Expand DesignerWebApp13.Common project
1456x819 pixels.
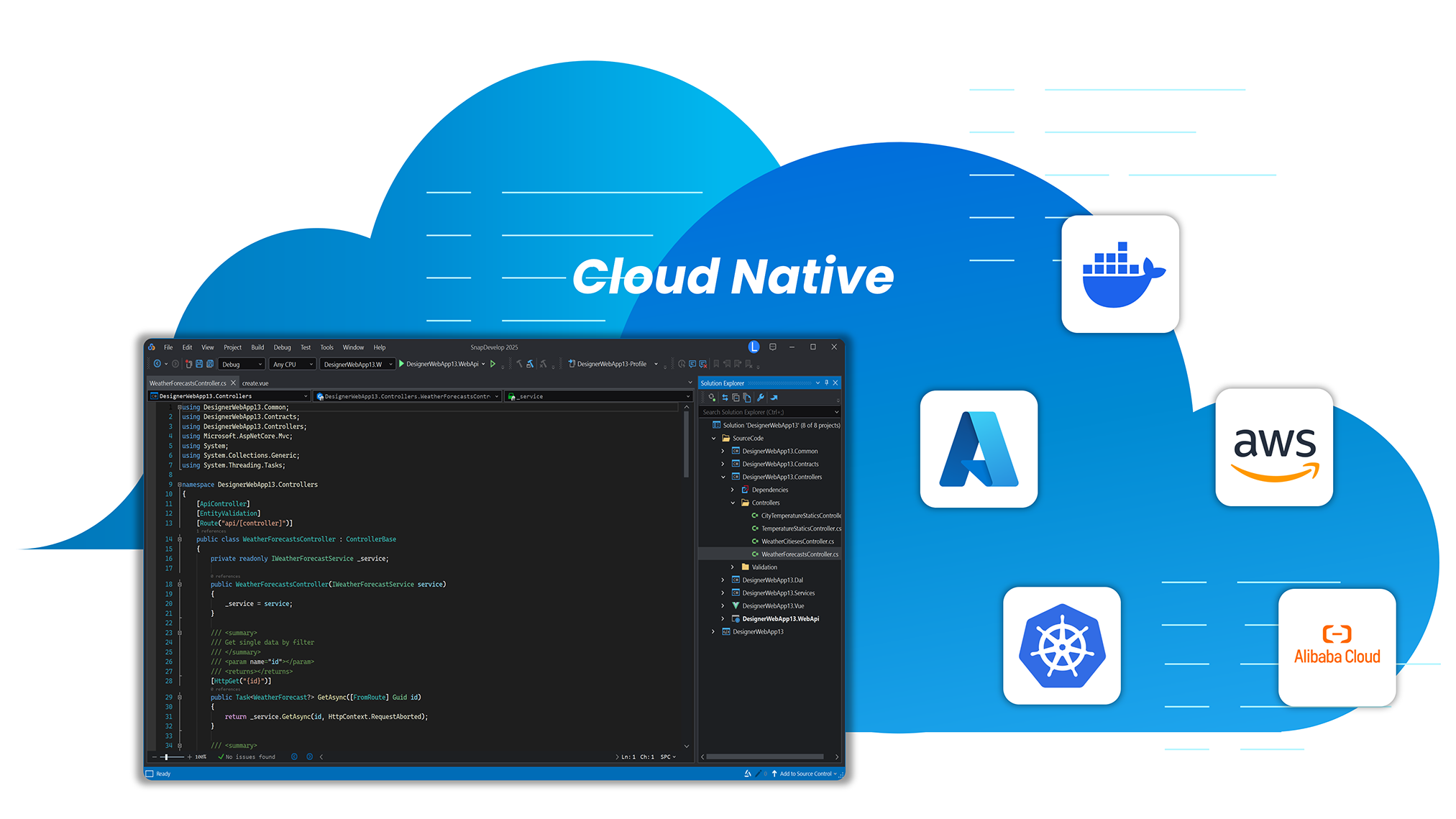pos(723,451)
